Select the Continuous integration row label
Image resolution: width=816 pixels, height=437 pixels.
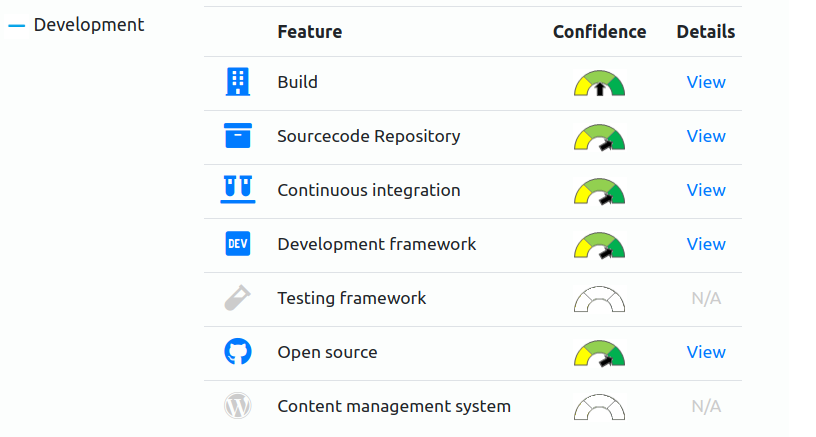point(369,190)
